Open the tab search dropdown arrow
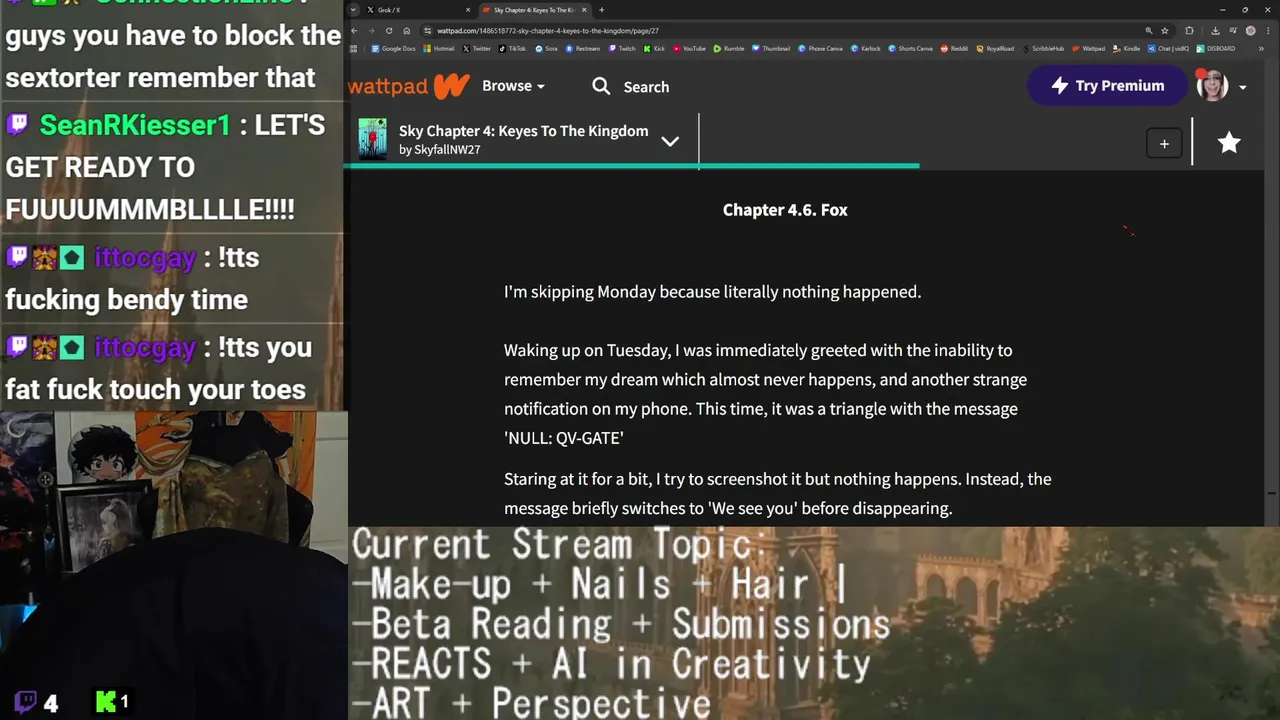Viewport: 1280px width, 720px height. [353, 10]
